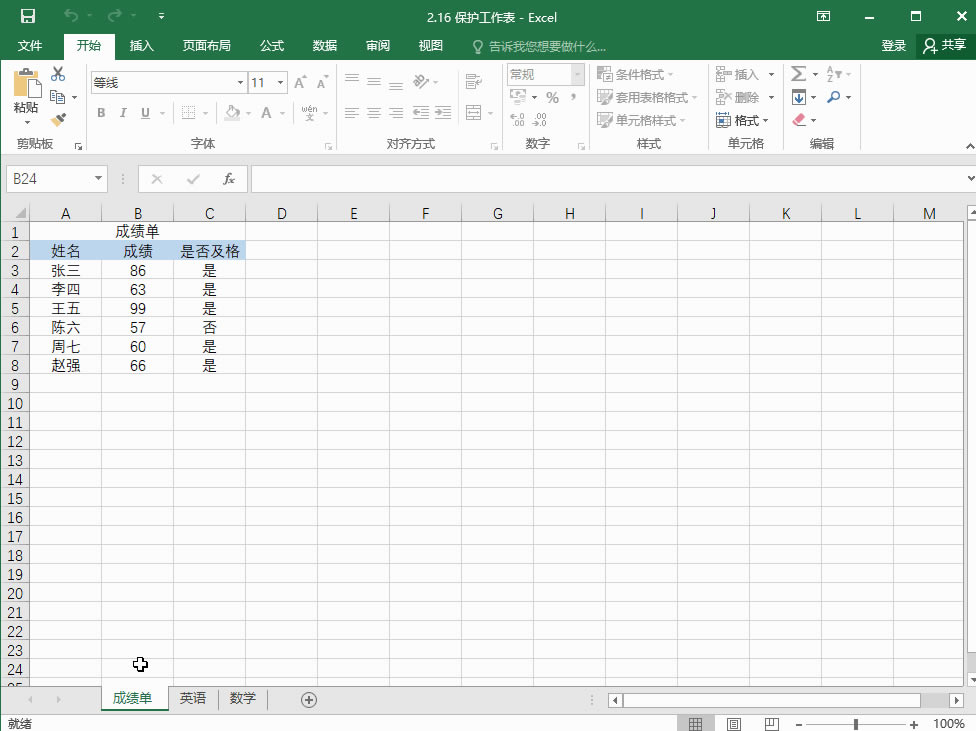Click the new sheet plus button
The image size is (976, 731).
[309, 699]
